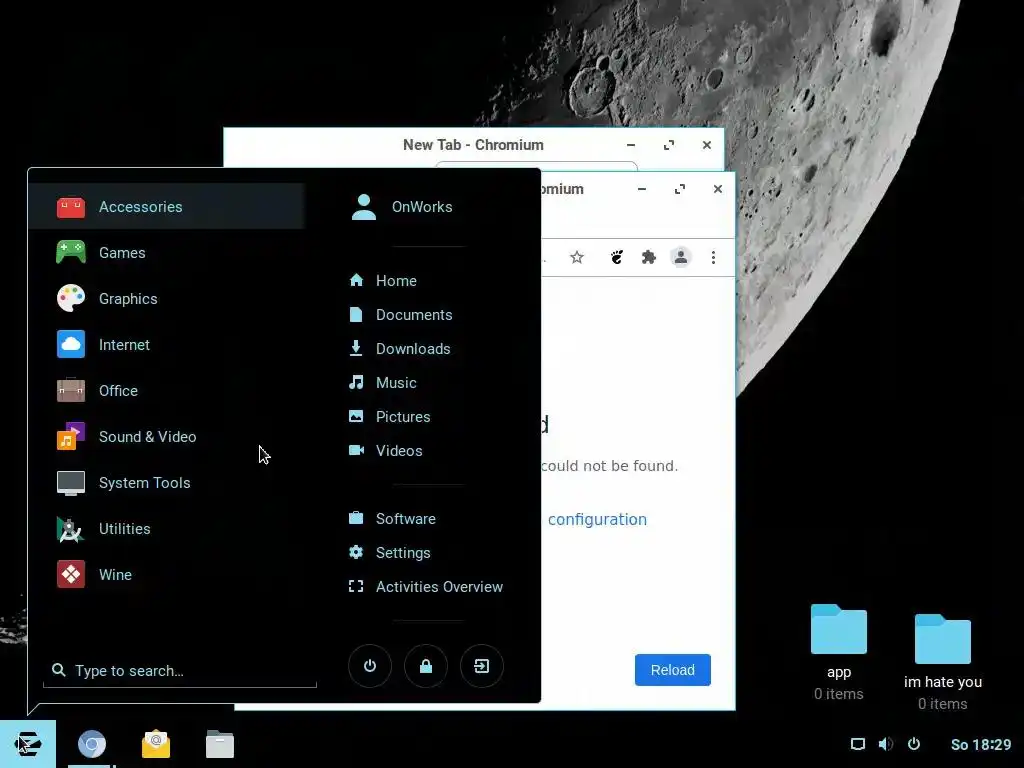Screen dimensions: 1024x768
Task: Click the OnWorks username label
Action: (422, 207)
